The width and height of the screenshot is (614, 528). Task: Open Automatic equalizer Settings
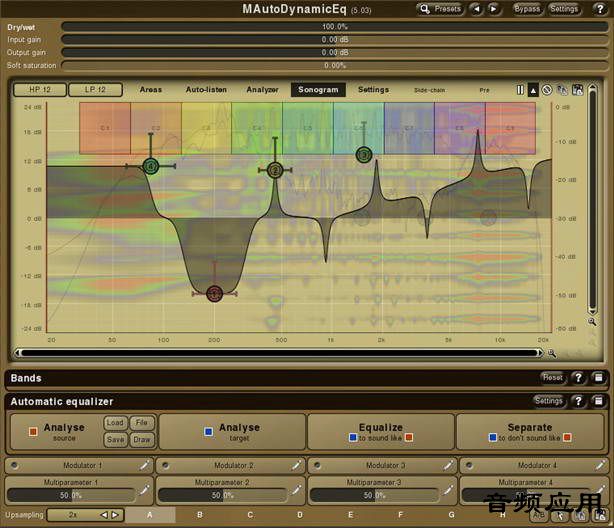tap(549, 401)
